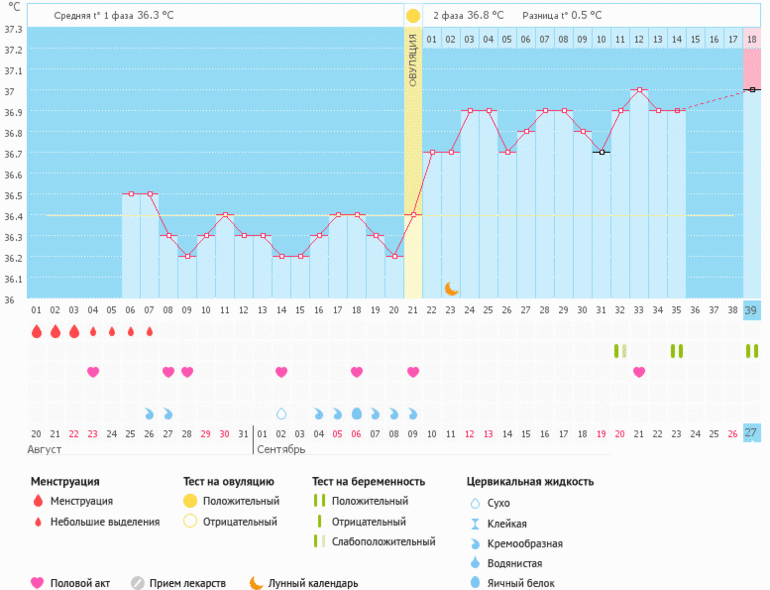Click the positive pregnancy test mark on day 35
770x590 pixels.
click(677, 351)
